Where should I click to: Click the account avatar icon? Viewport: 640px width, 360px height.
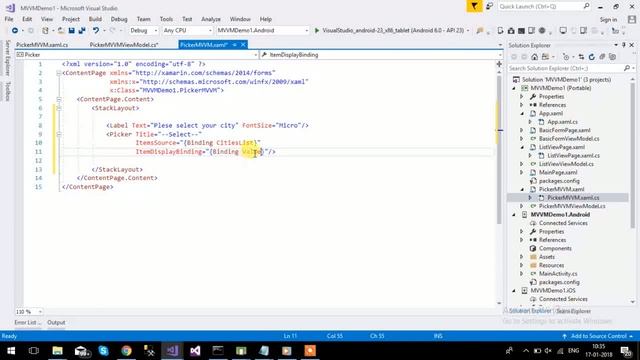coord(632,19)
